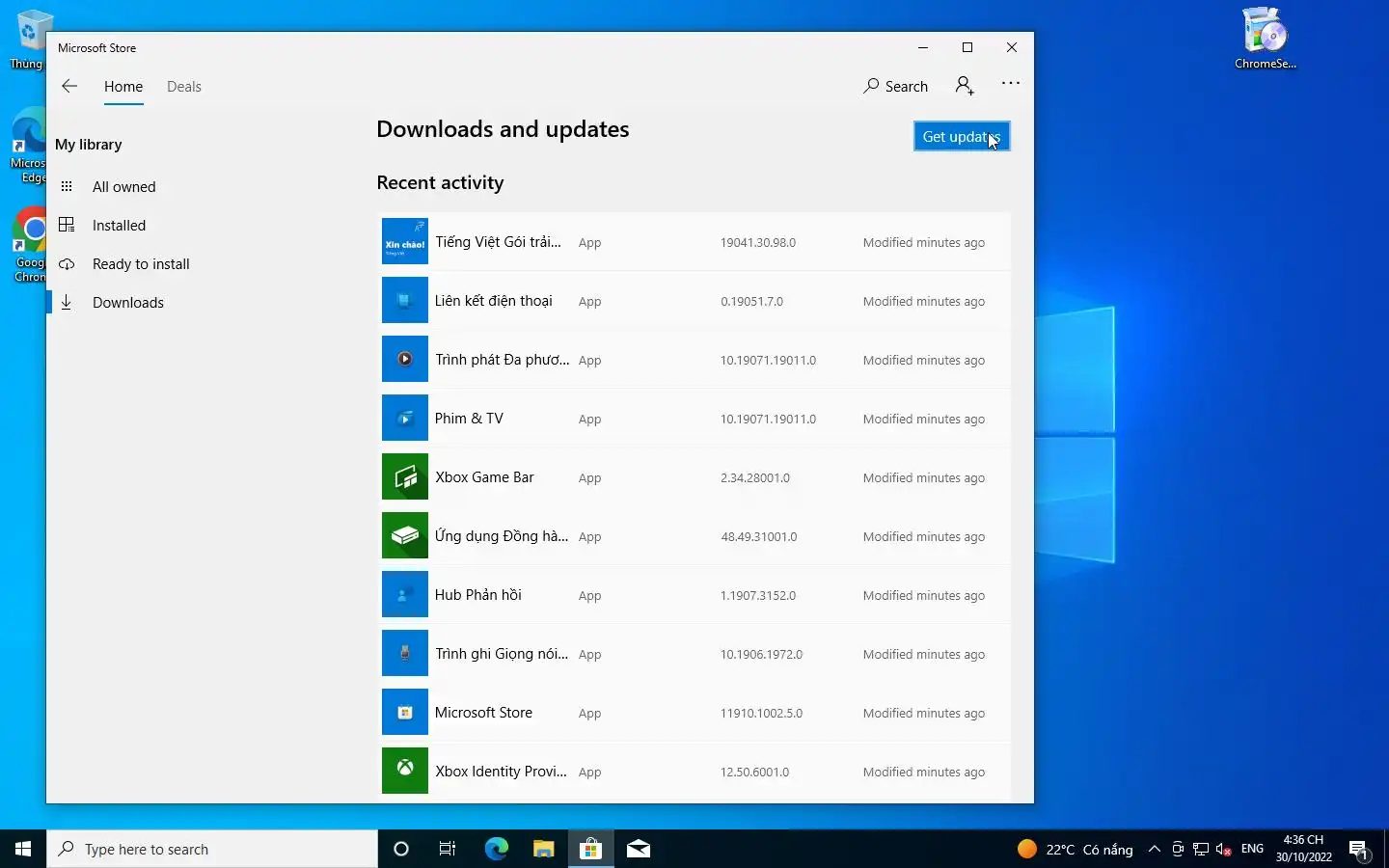Open Task View on the taskbar
This screenshot has height=868, width=1389.
pyautogui.click(x=448, y=849)
